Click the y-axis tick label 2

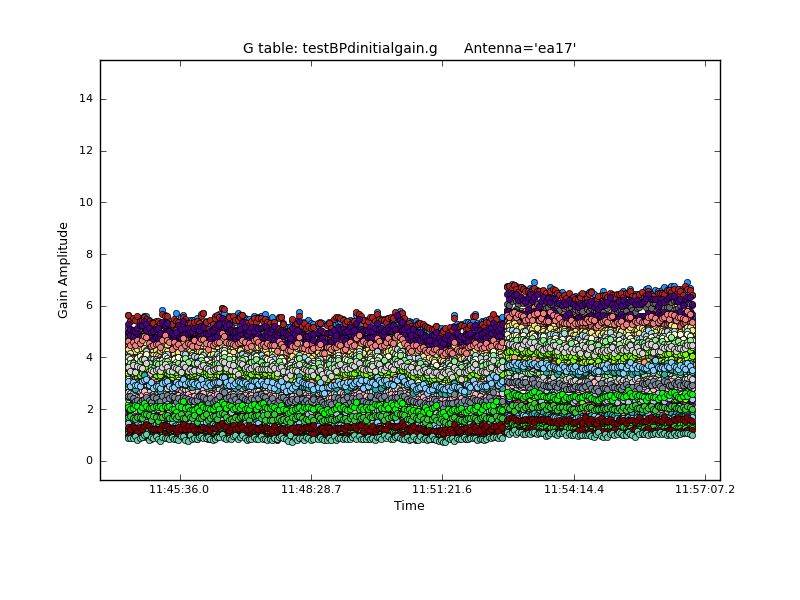(90, 409)
